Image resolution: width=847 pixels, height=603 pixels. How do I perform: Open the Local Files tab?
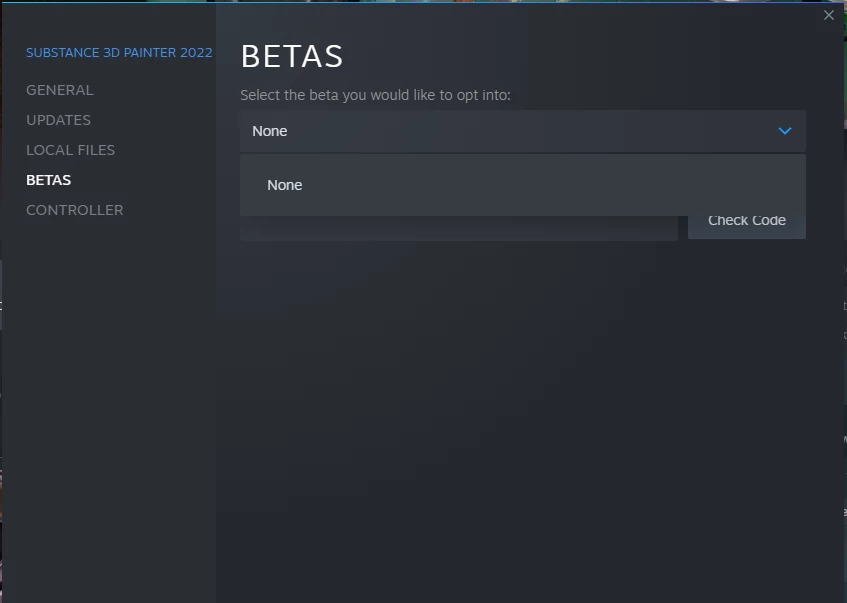tap(70, 150)
